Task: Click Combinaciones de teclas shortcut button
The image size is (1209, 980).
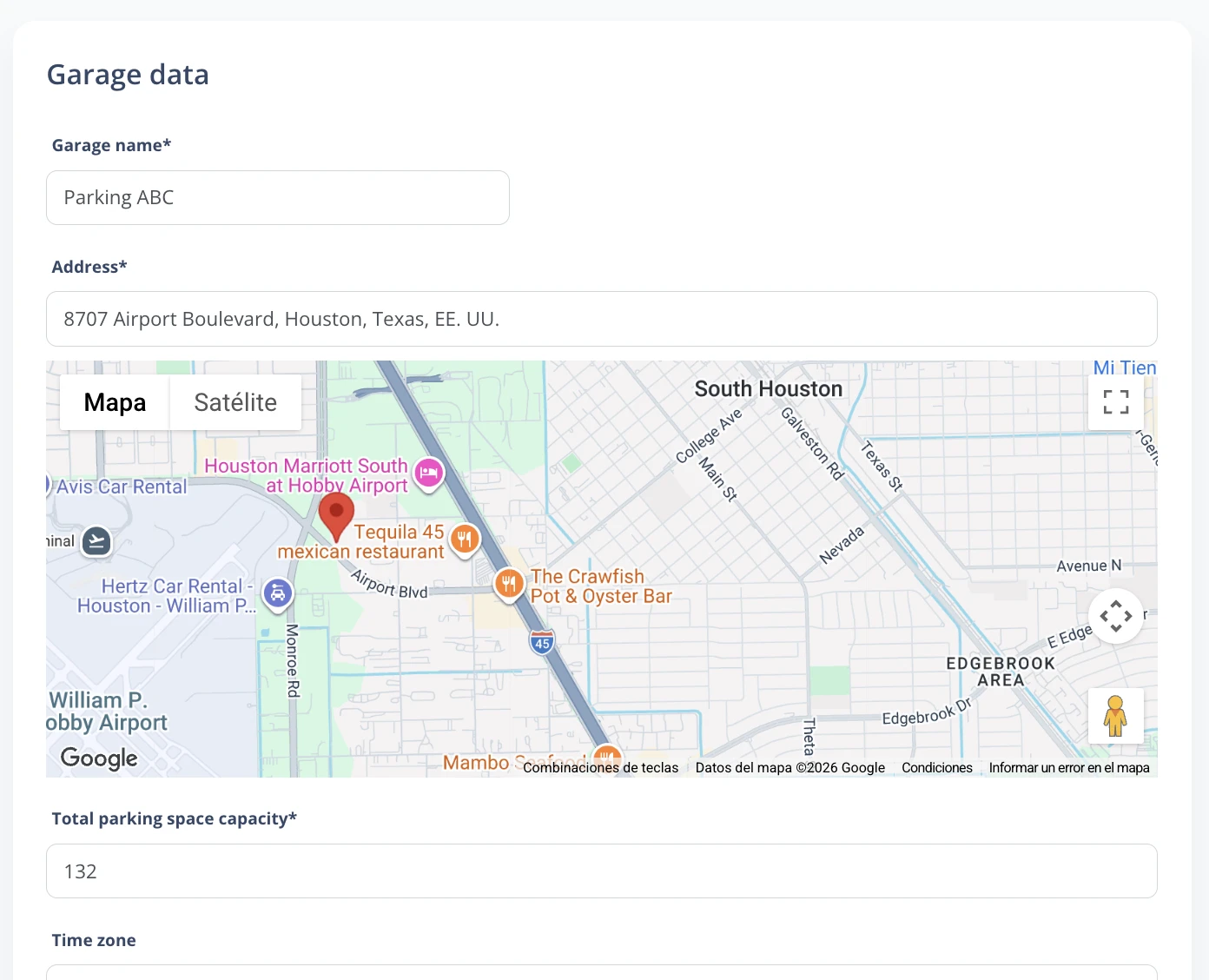Action: [601, 768]
